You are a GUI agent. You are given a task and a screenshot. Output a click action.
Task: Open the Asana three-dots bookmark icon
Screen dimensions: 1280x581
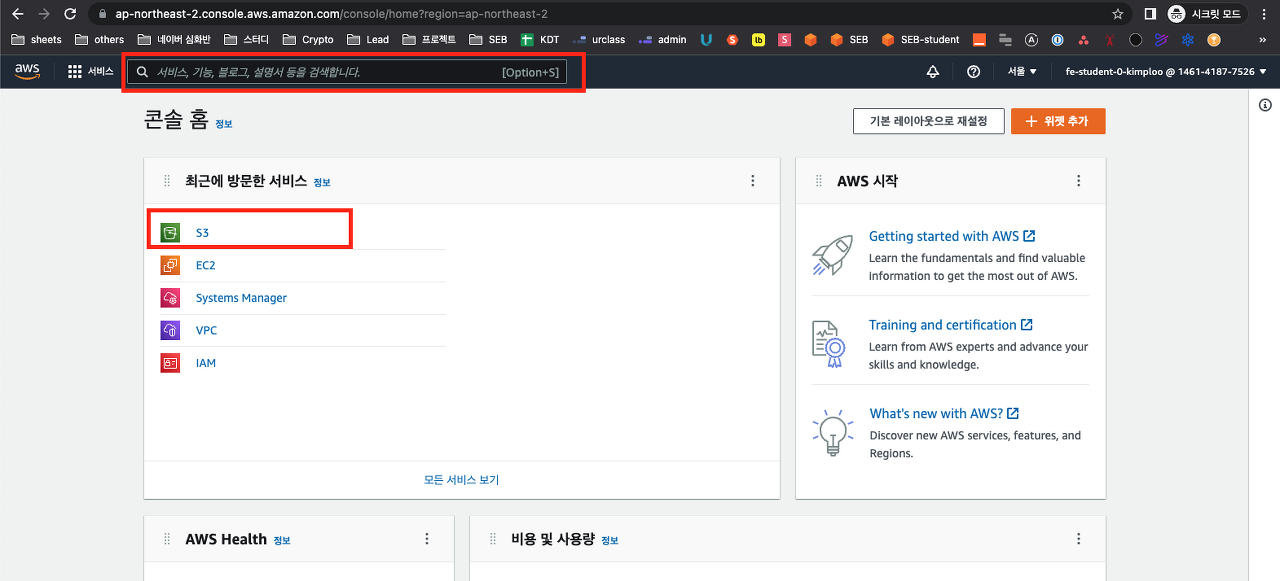point(1084,40)
